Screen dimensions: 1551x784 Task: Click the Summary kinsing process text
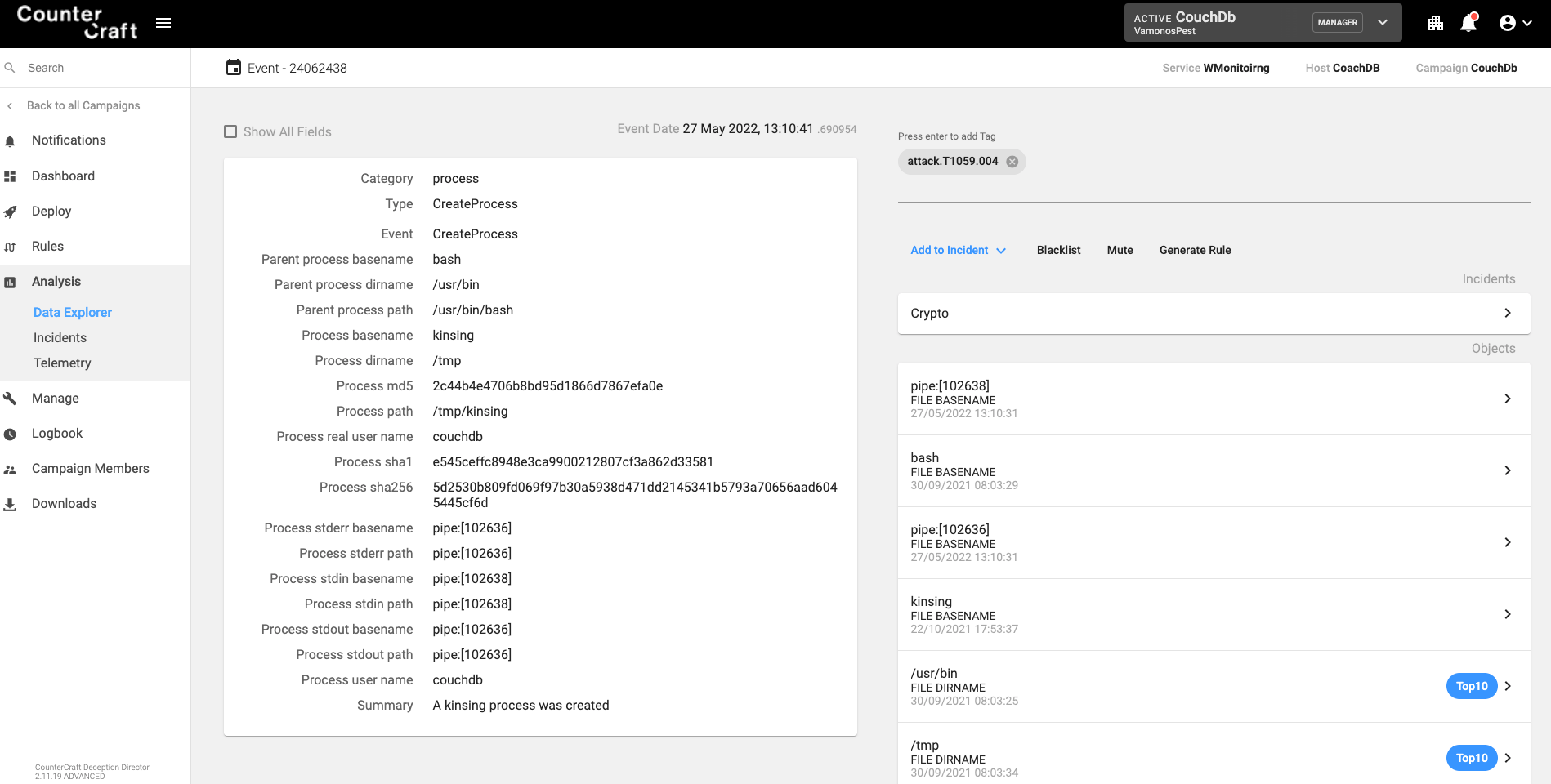point(521,706)
